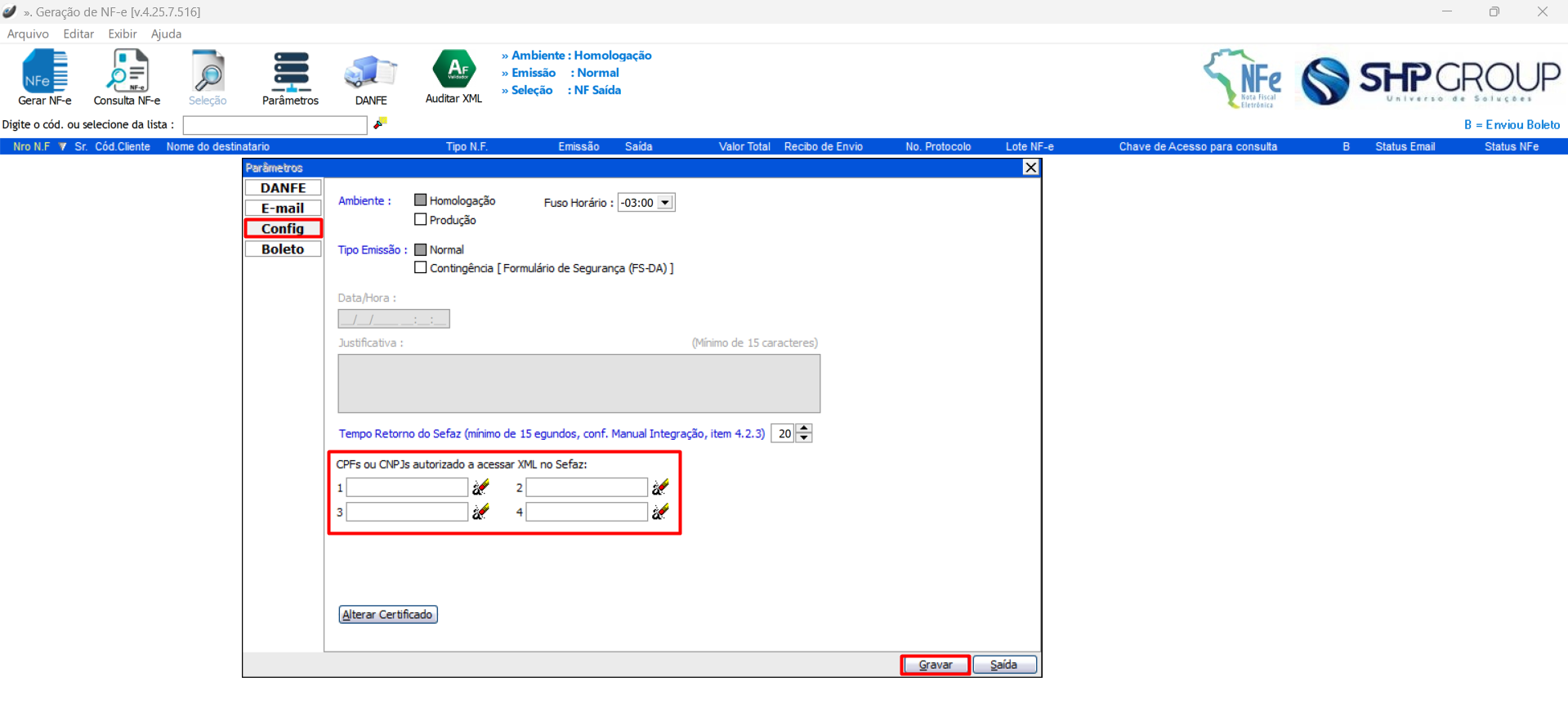Open the DANFE toolbar icon
This screenshot has width=1568, height=717.
[x=371, y=77]
